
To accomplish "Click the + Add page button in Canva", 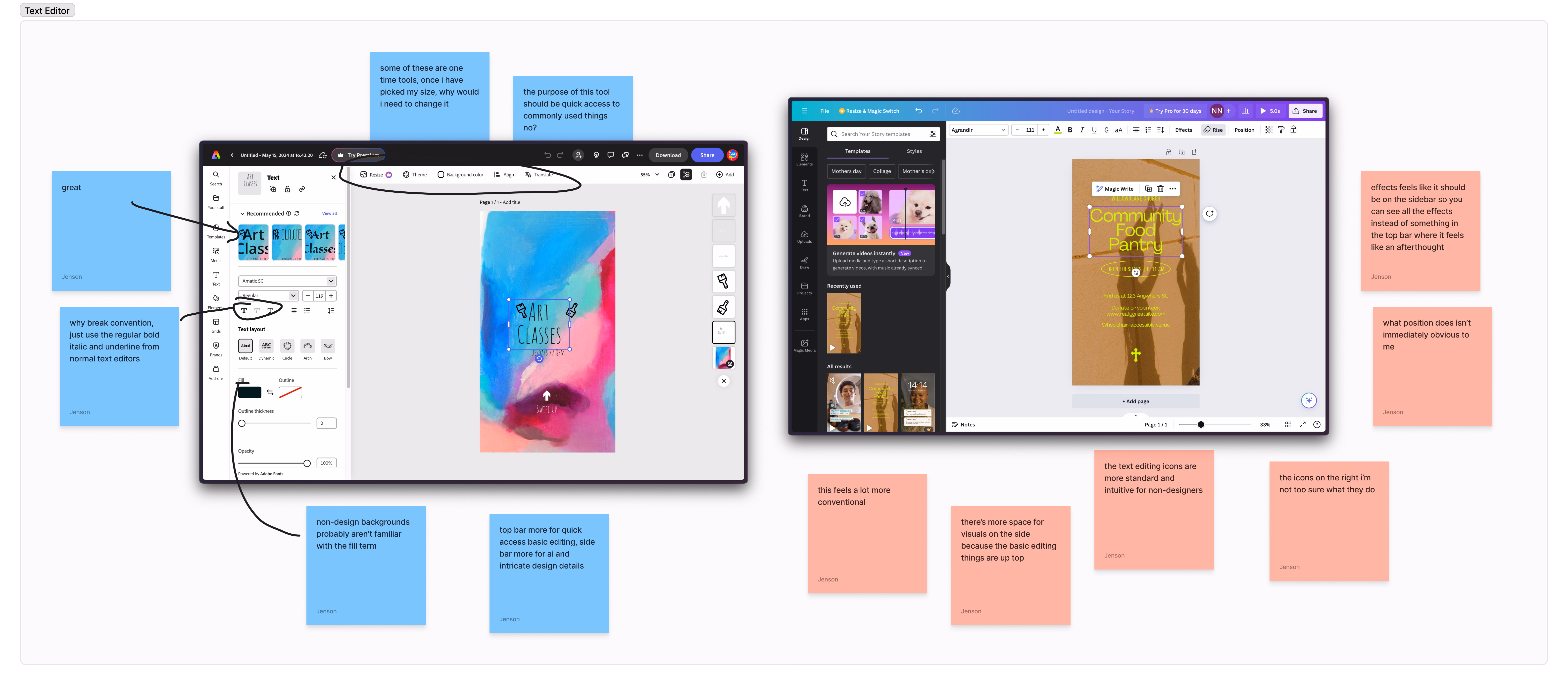I will click(x=1135, y=401).
